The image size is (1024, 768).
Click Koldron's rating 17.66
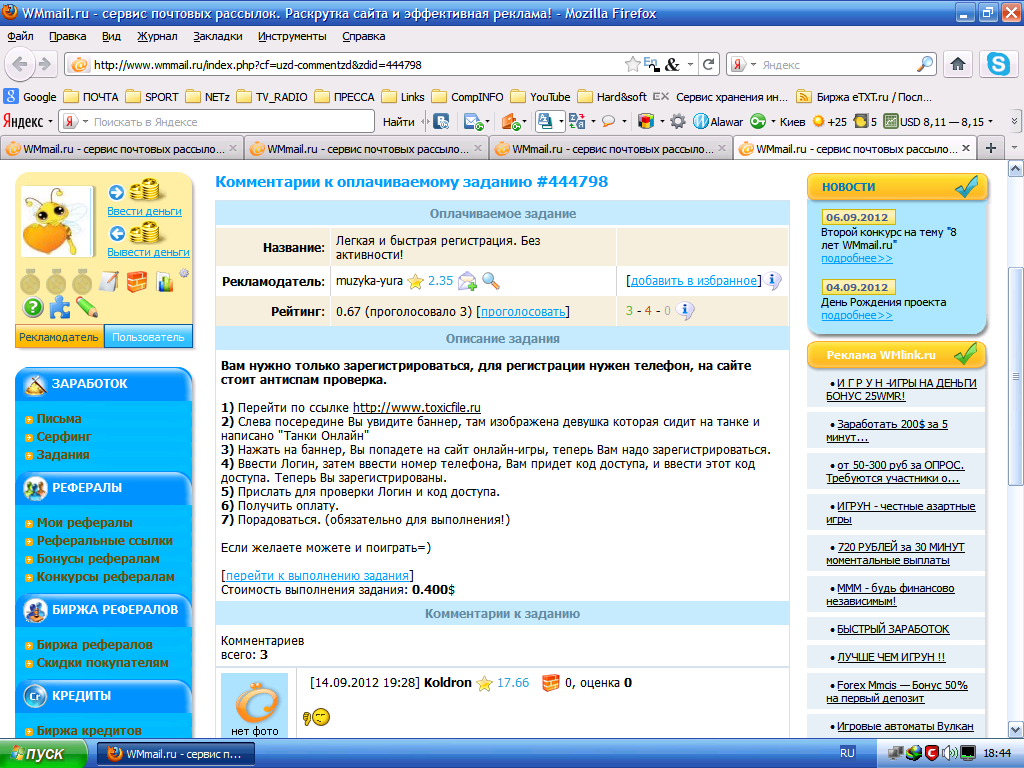click(x=513, y=682)
